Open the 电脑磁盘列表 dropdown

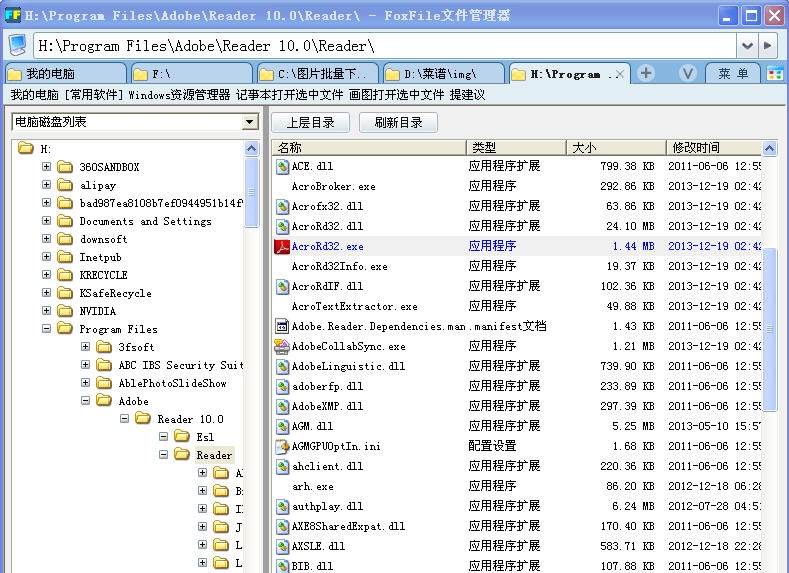pos(249,122)
